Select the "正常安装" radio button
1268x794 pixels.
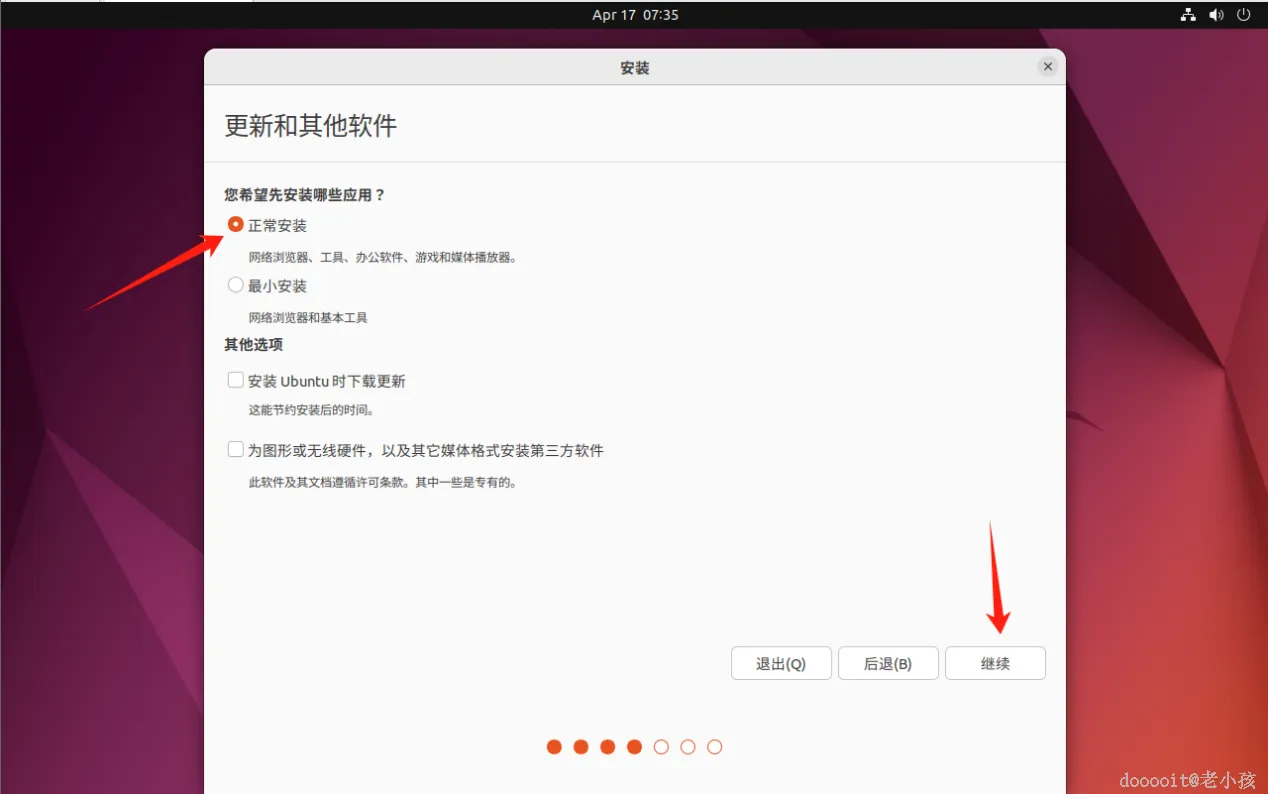[x=236, y=224]
